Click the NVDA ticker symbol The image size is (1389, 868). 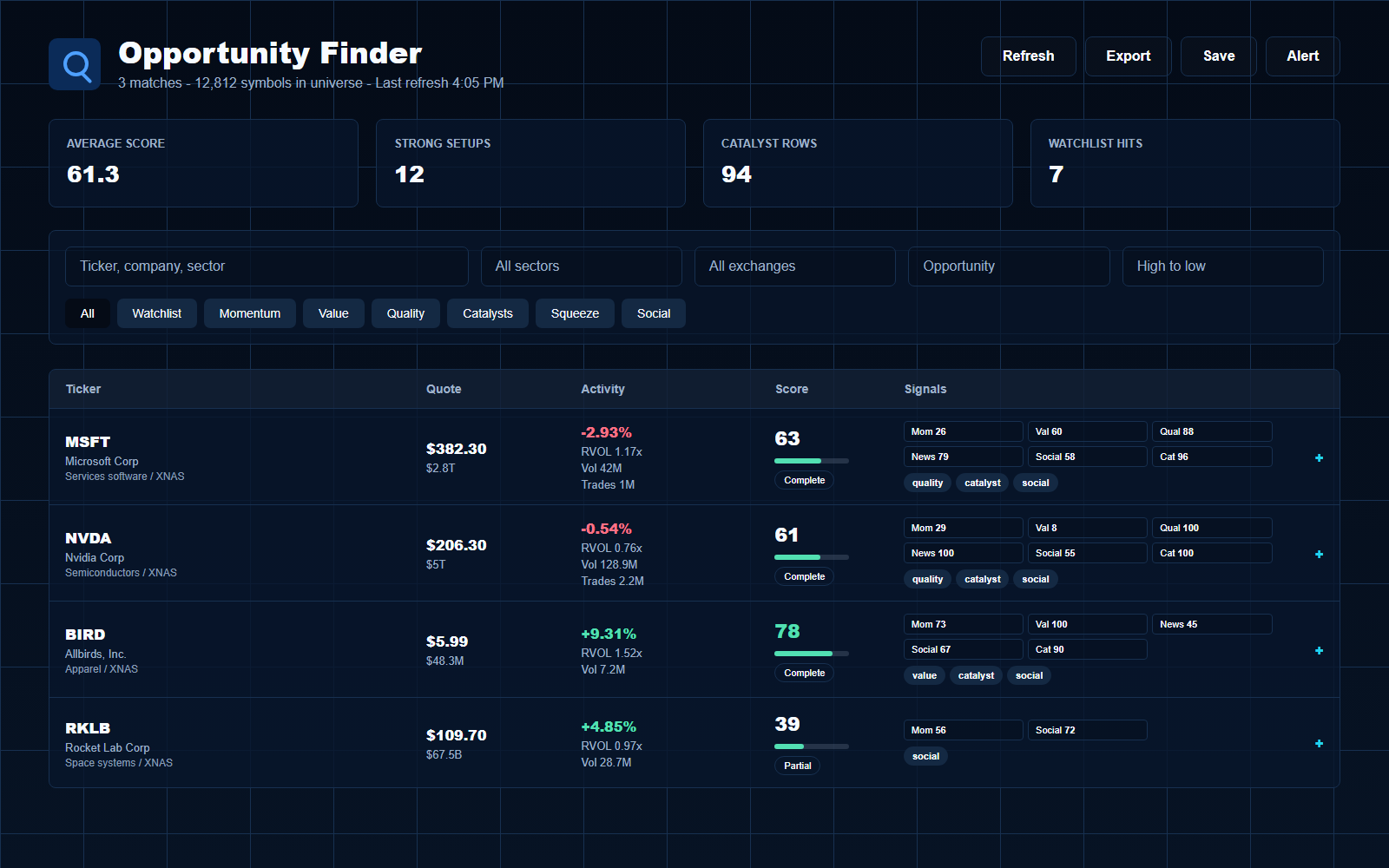click(89, 538)
